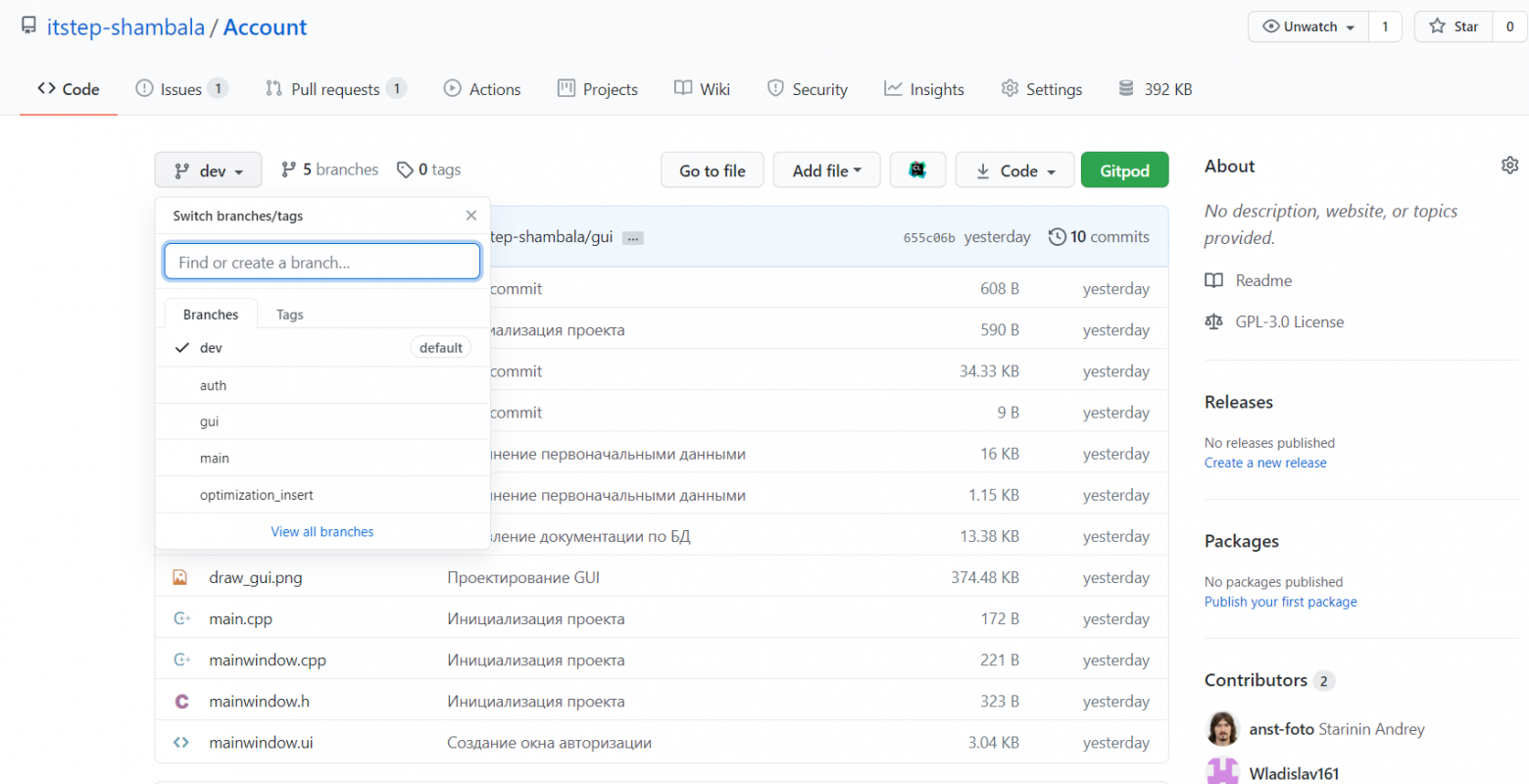Open the About section settings gear
The image size is (1529, 784).
(x=1509, y=165)
